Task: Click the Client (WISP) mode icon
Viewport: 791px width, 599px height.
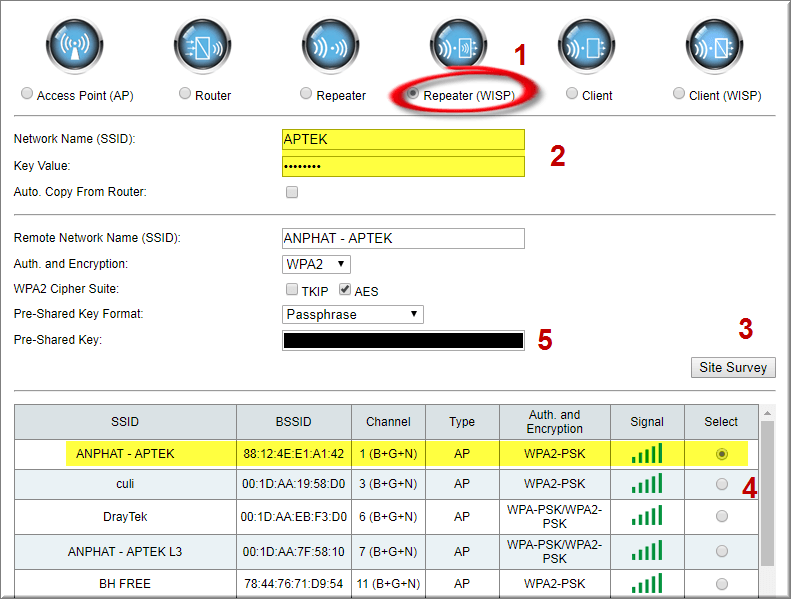Action: [714, 46]
